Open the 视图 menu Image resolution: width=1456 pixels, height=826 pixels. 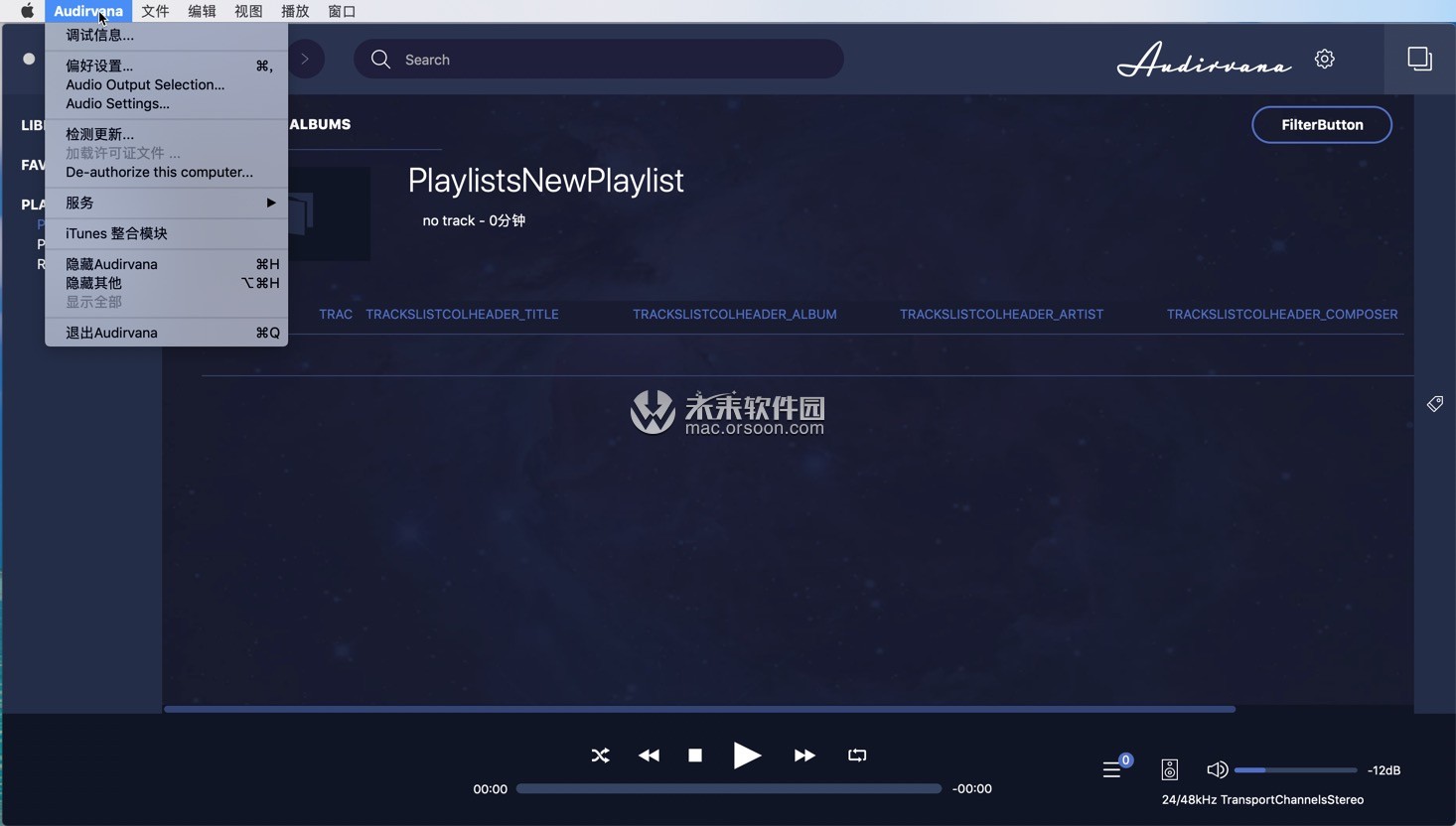(248, 11)
